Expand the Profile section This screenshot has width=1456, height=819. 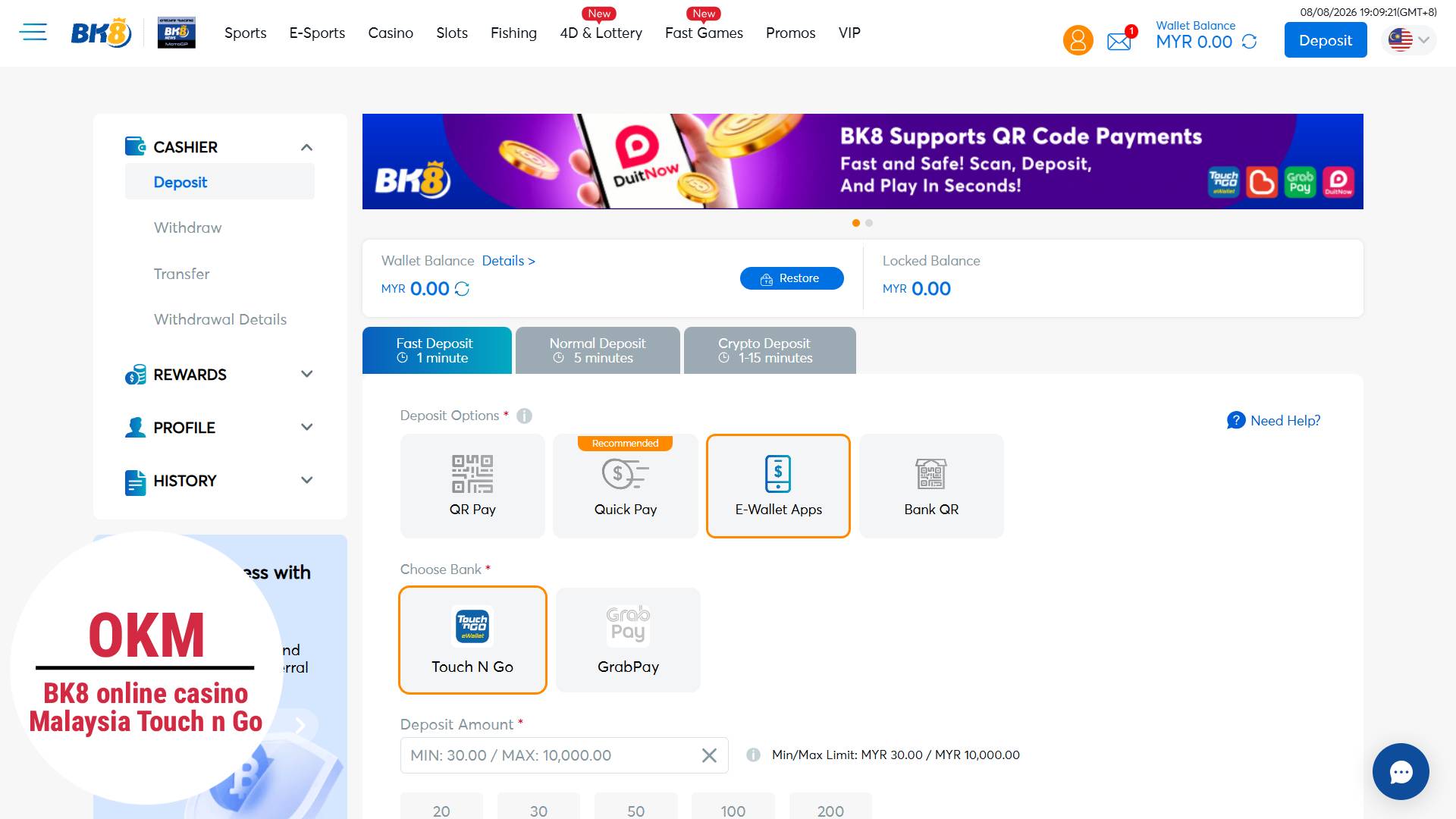pos(306,427)
